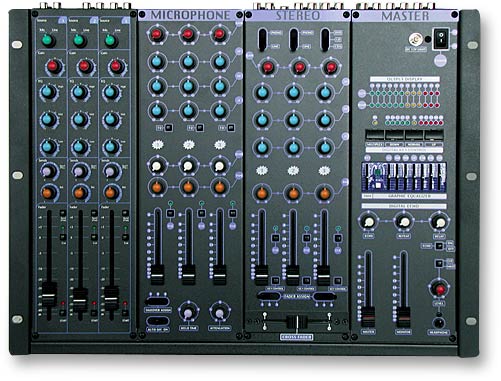Screen dimensions: 501x381
Task: Click channel 2 fader handle in input module
Action: (80, 299)
